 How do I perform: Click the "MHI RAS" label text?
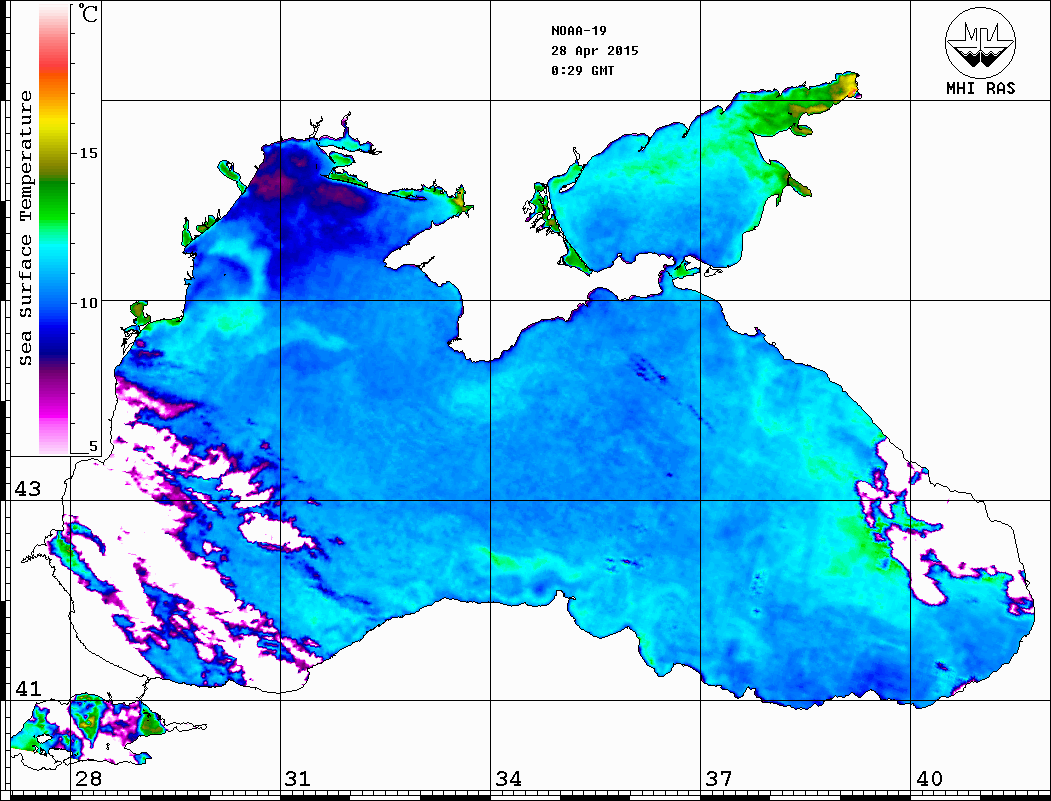(x=981, y=88)
